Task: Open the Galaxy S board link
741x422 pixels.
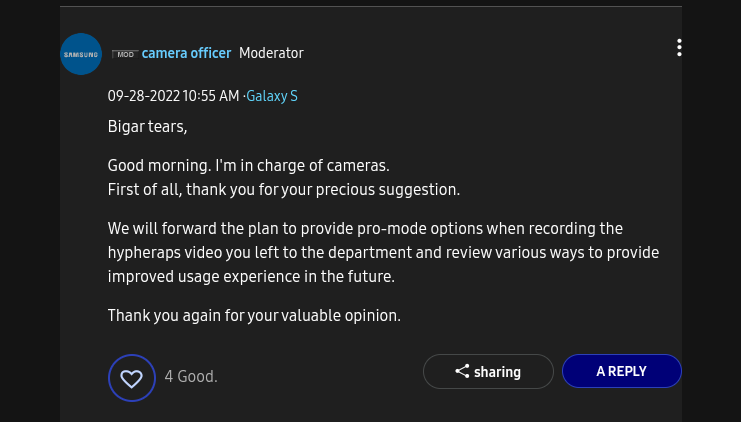Action: [x=272, y=96]
